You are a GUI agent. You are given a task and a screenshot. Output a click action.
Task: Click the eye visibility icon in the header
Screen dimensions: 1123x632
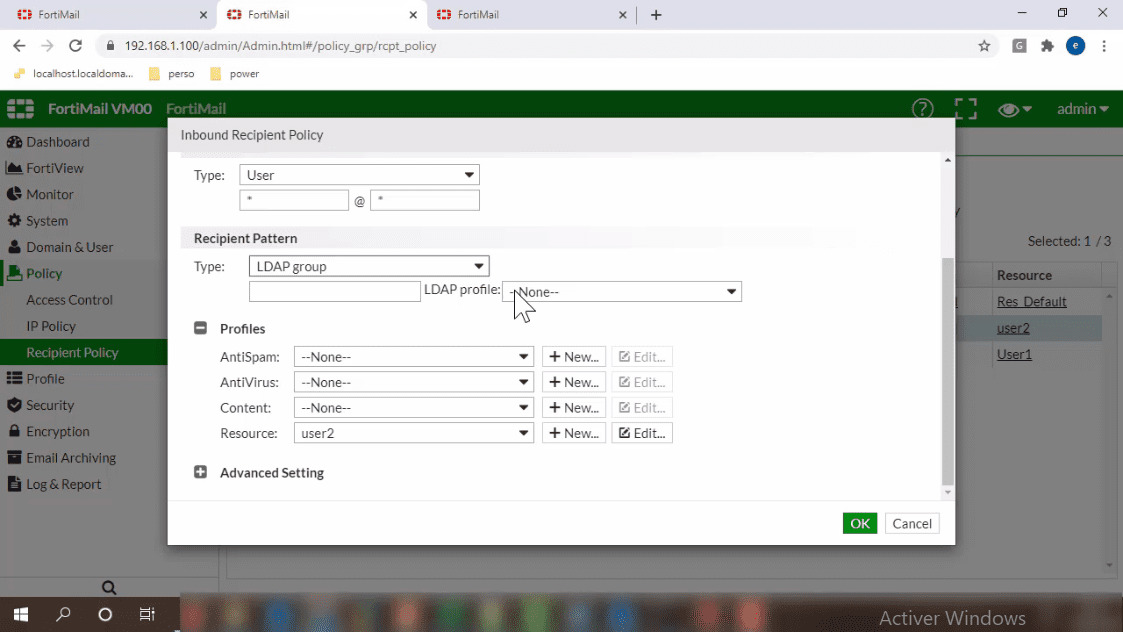tap(1009, 109)
